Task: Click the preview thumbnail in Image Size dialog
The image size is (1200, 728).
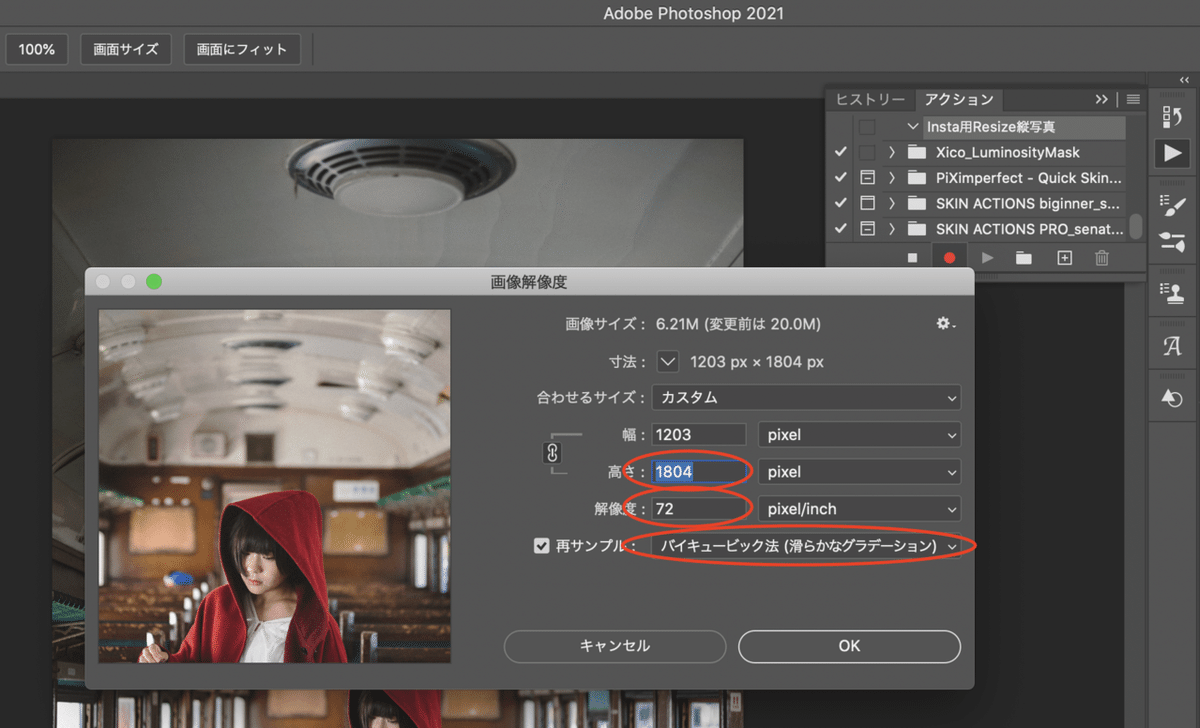Action: click(275, 486)
